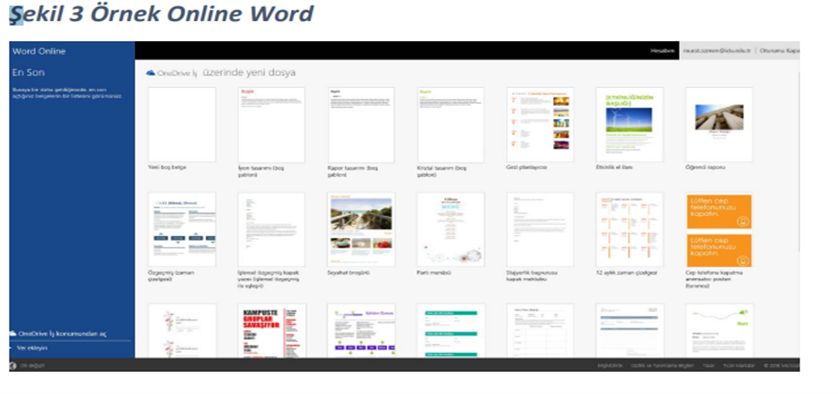Click 'Word Online' title in sidebar
Image resolution: width=838 pixels, height=394 pixels.
pos(39,51)
